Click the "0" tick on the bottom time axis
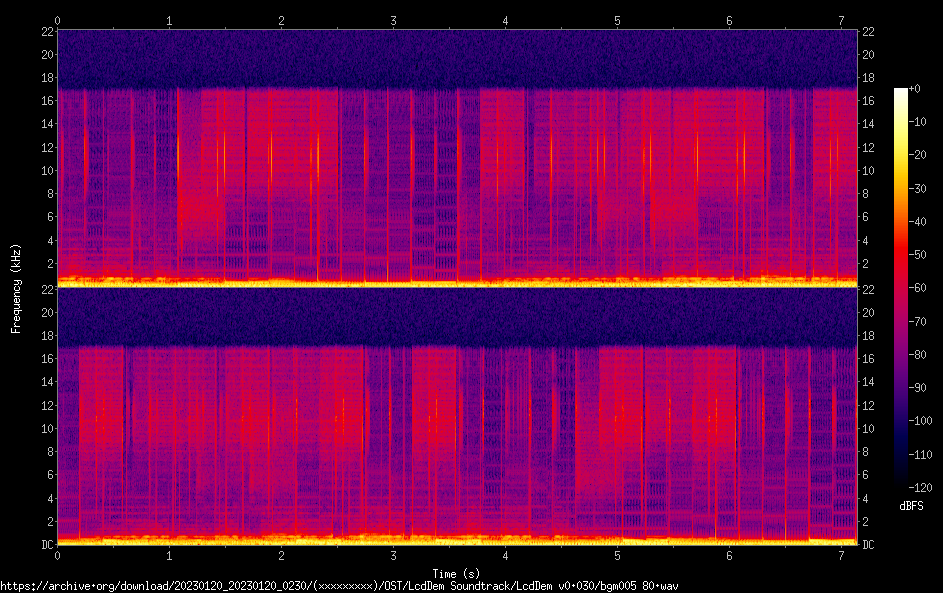Image resolution: width=943 pixels, height=593 pixels. pyautogui.click(x=58, y=555)
